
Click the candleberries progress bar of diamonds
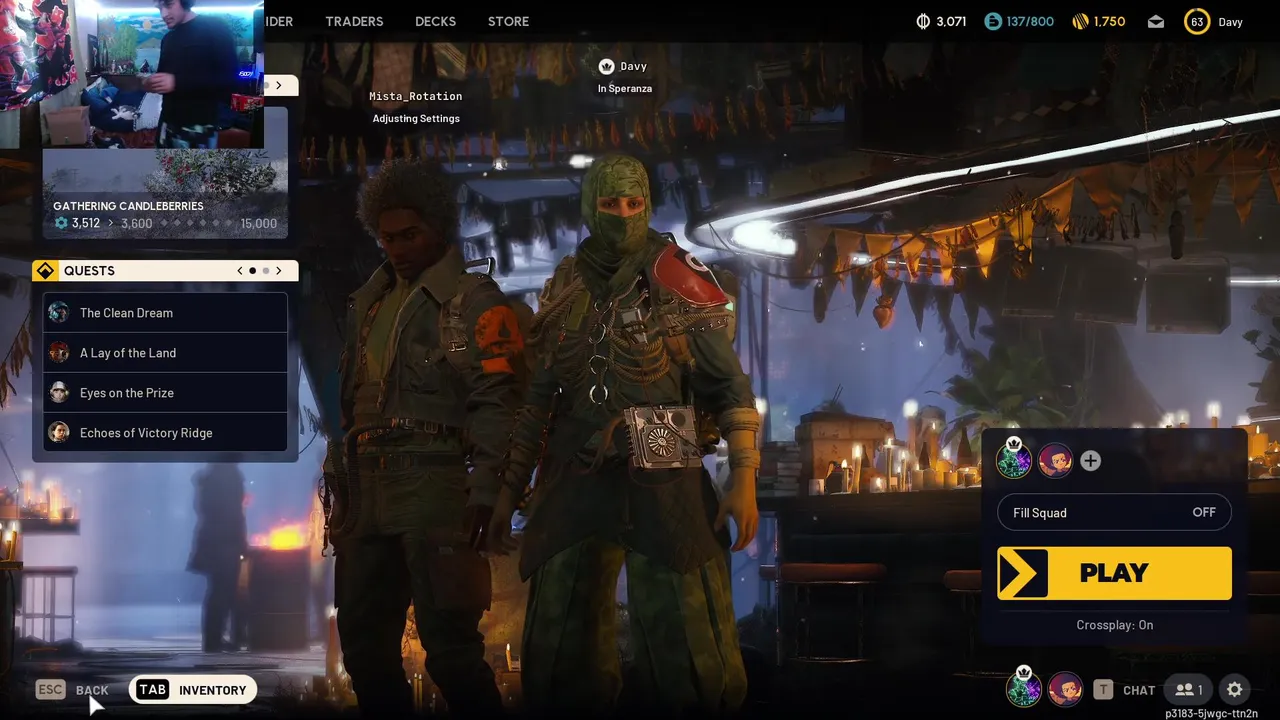196,223
